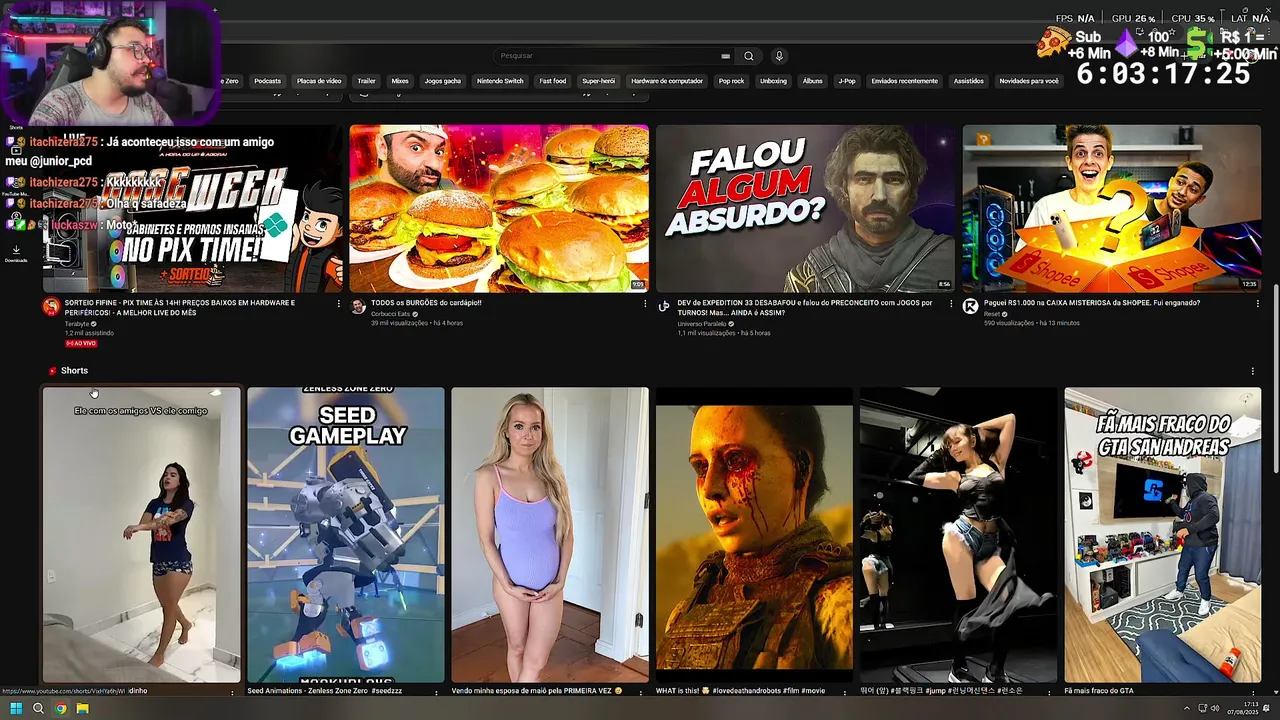Select the Assistidos chip
1280x720 pixels.
pos(968,81)
